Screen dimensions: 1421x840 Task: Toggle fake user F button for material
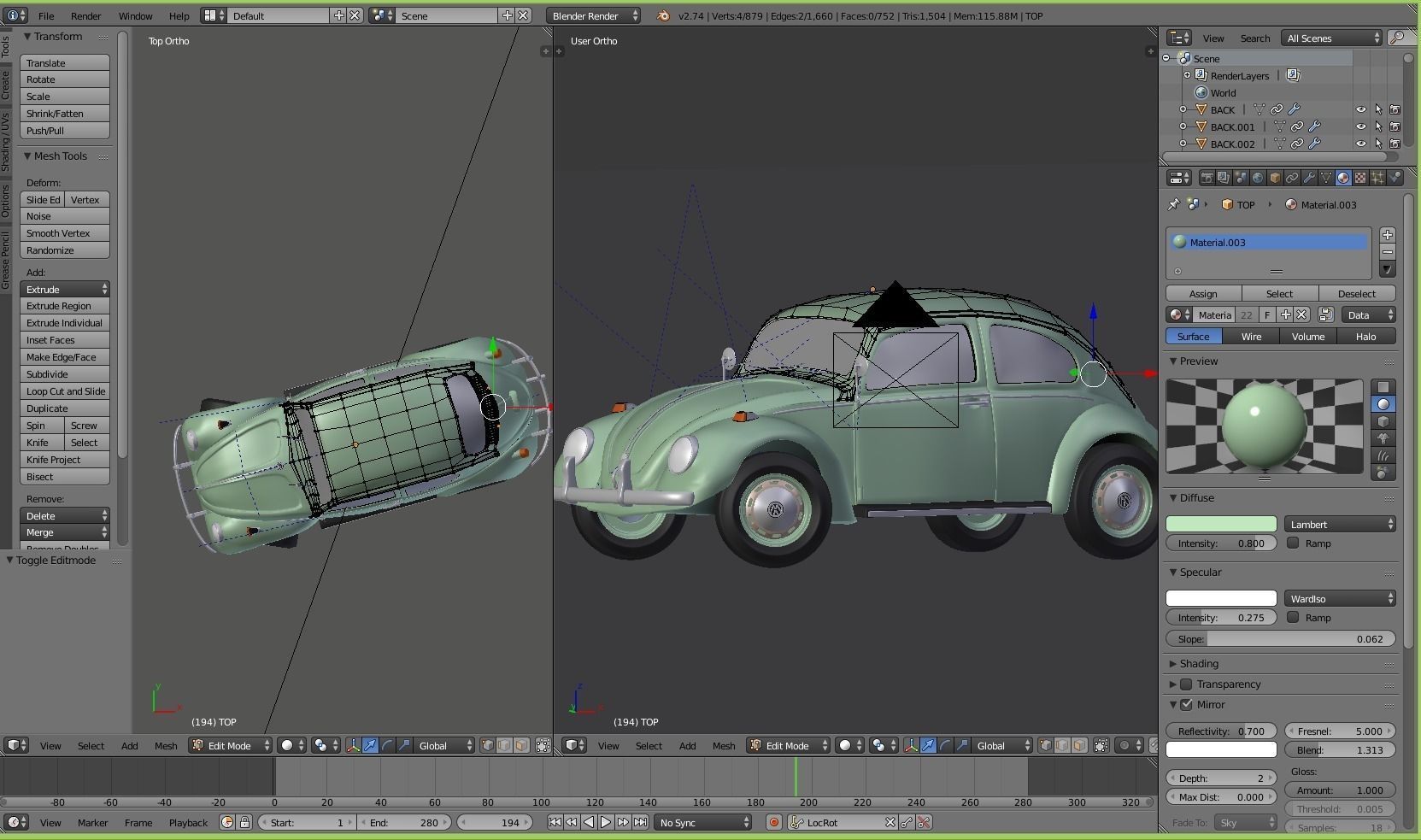point(1267,314)
